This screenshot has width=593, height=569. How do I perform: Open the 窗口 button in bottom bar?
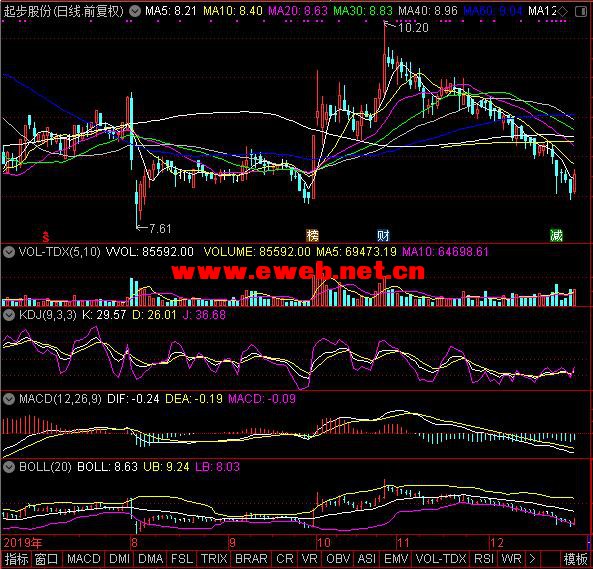(x=47, y=559)
